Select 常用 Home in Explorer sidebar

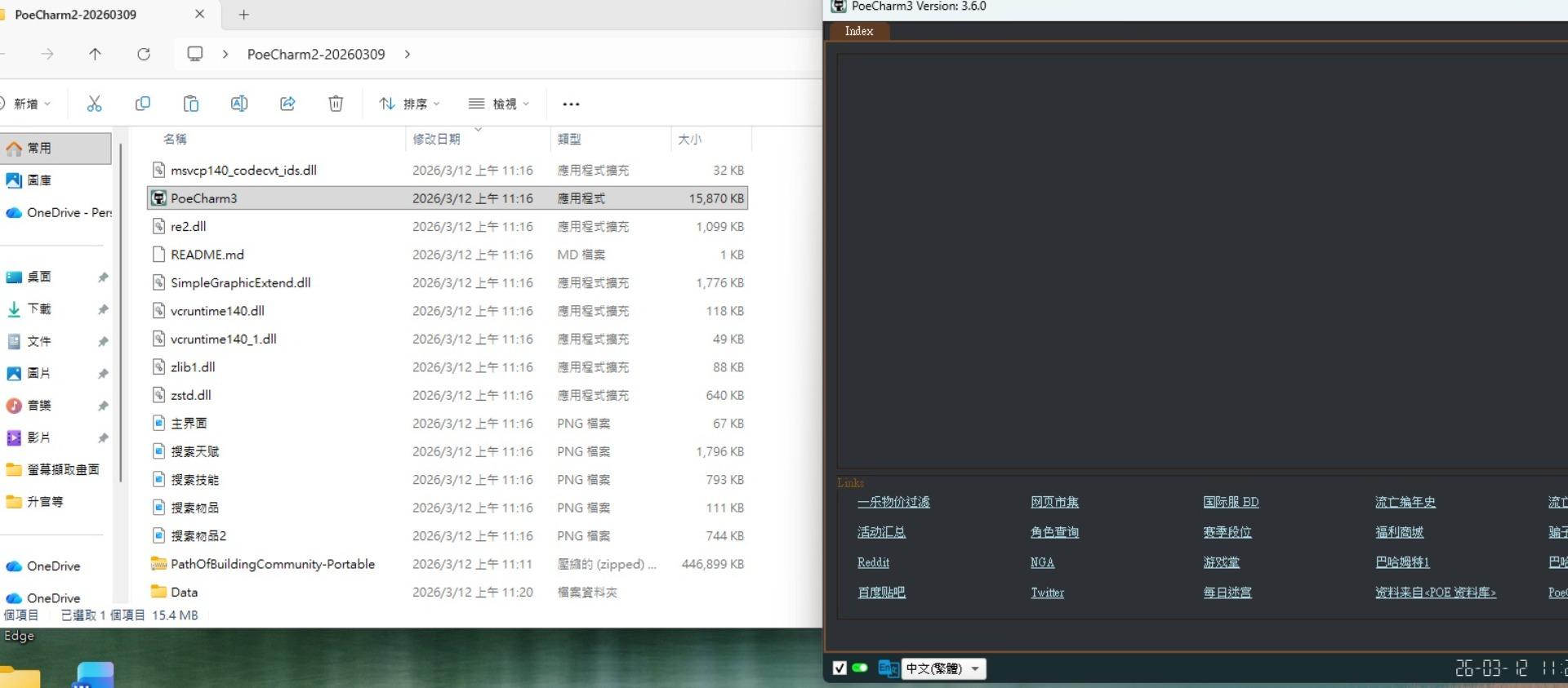pyautogui.click(x=56, y=149)
